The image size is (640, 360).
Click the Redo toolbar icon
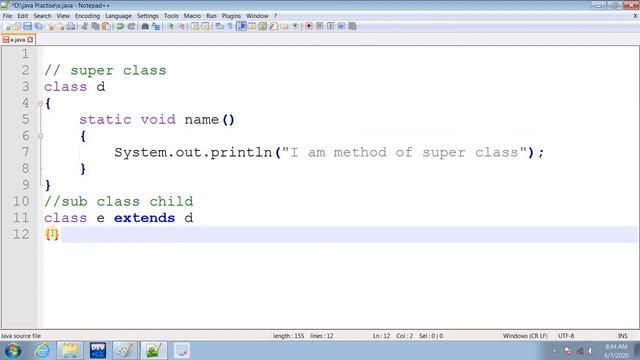(x=131, y=27)
